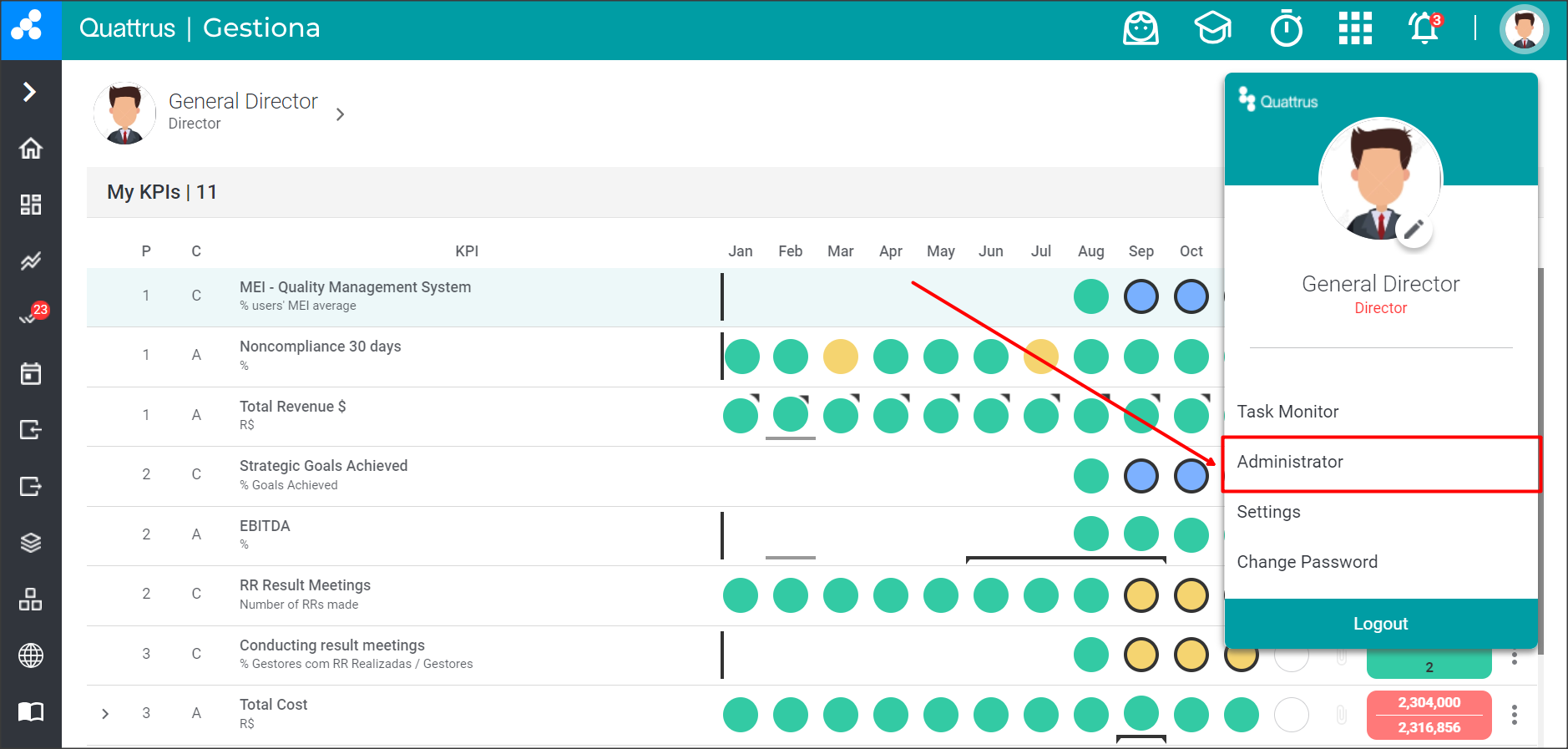Image resolution: width=1568 pixels, height=749 pixels.
Task: Open tasks icon with 23 badge
Action: 31,316
